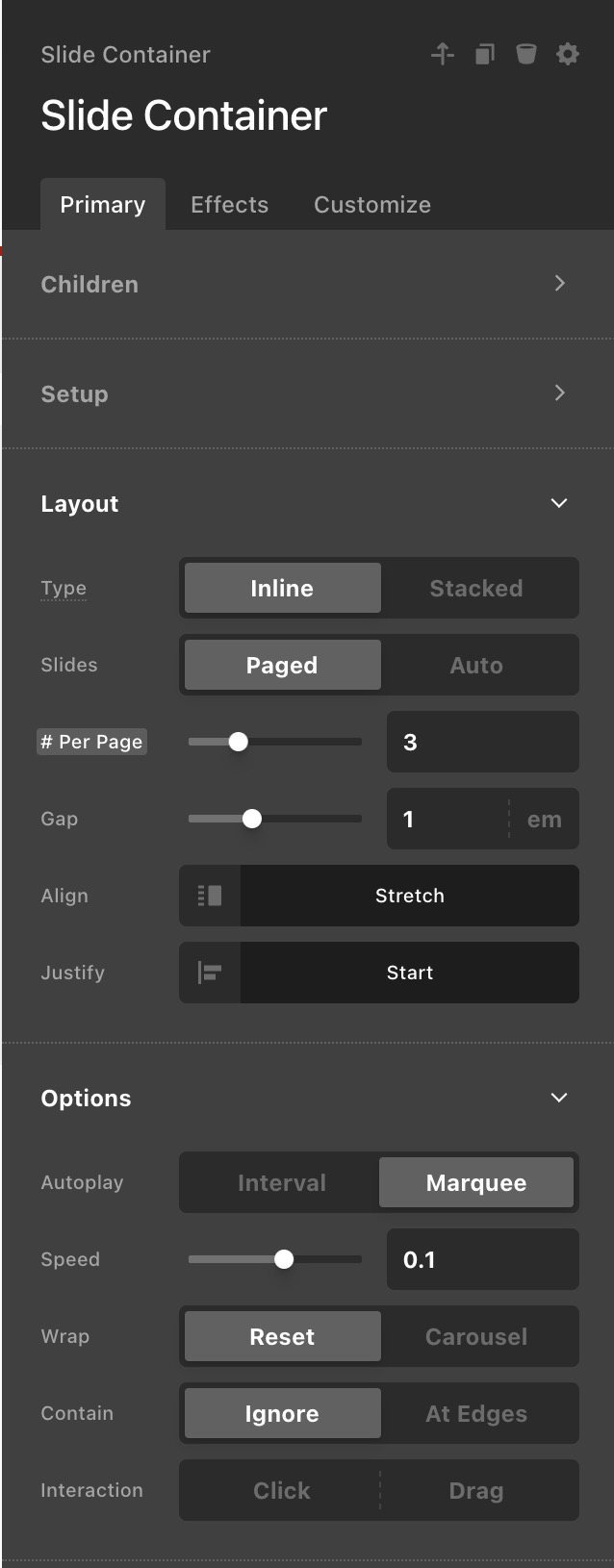Click the duplicate element icon
The width and height of the screenshot is (614, 1568).
484,54
